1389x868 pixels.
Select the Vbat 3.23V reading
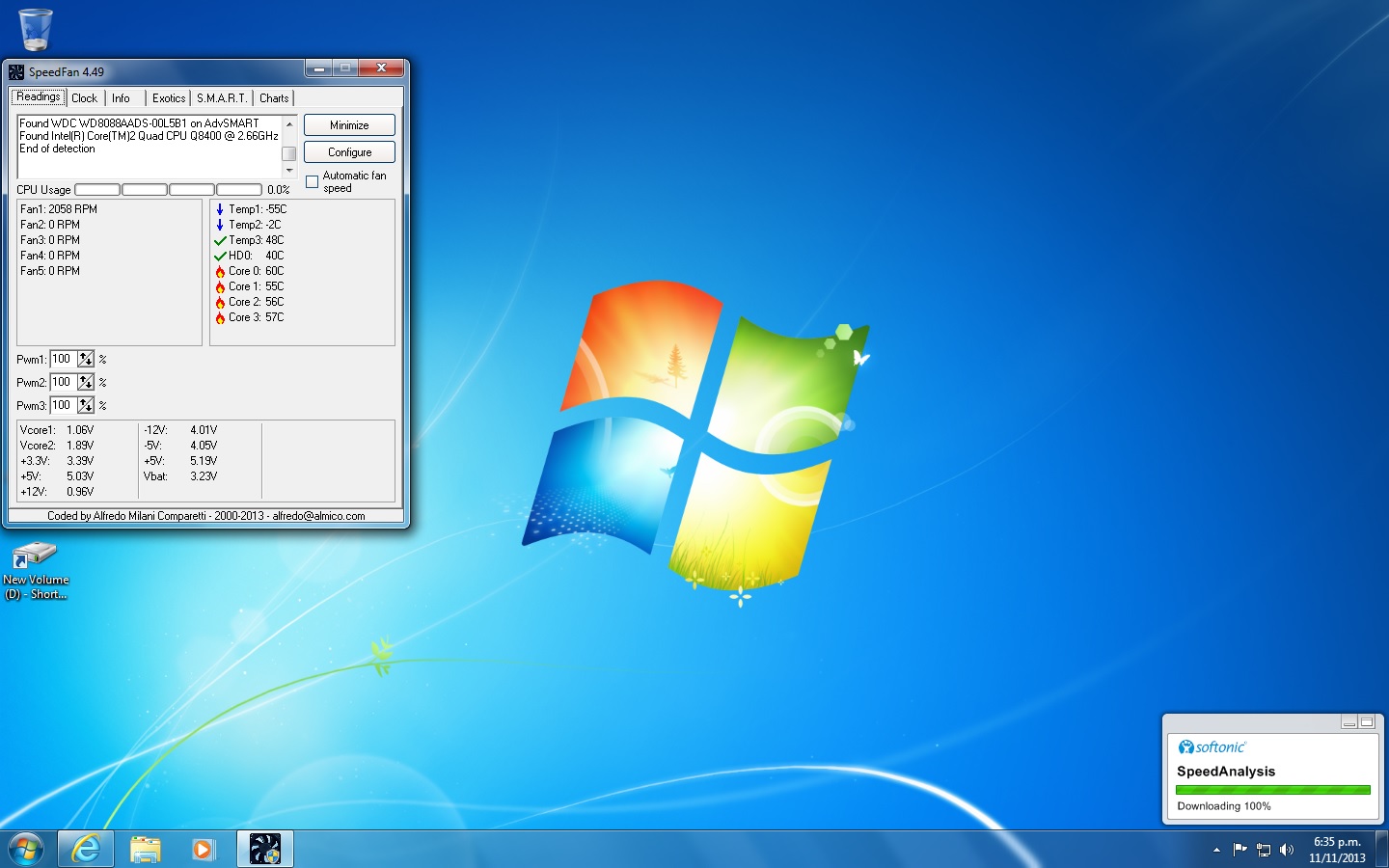[180, 476]
